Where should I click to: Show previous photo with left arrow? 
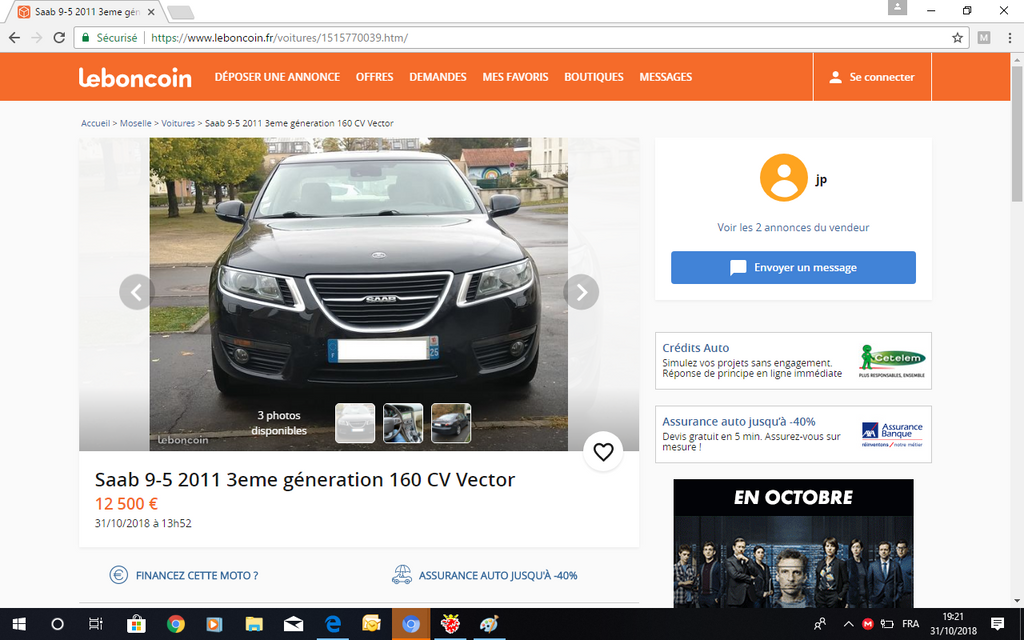pos(136,292)
